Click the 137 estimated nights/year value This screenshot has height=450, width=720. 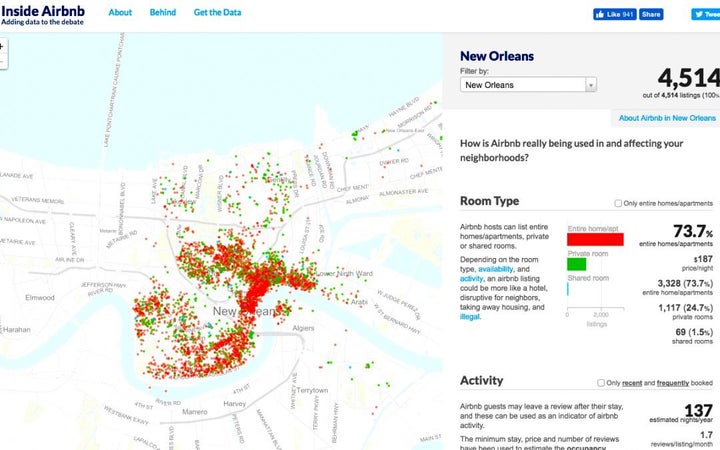[x=698, y=410]
